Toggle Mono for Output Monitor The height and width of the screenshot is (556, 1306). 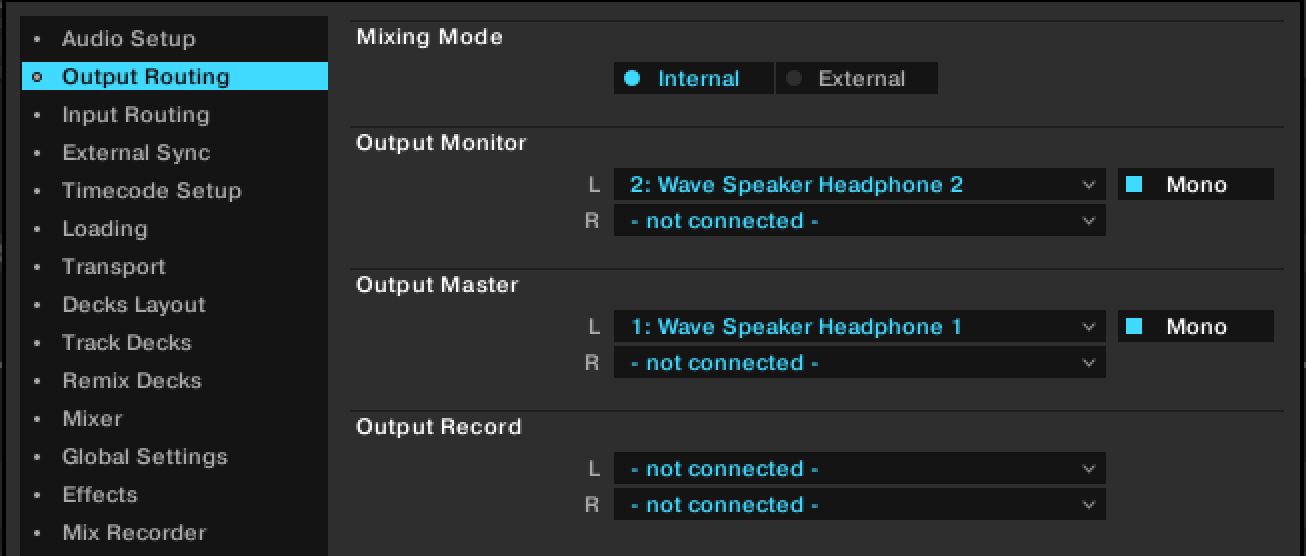tap(1195, 185)
